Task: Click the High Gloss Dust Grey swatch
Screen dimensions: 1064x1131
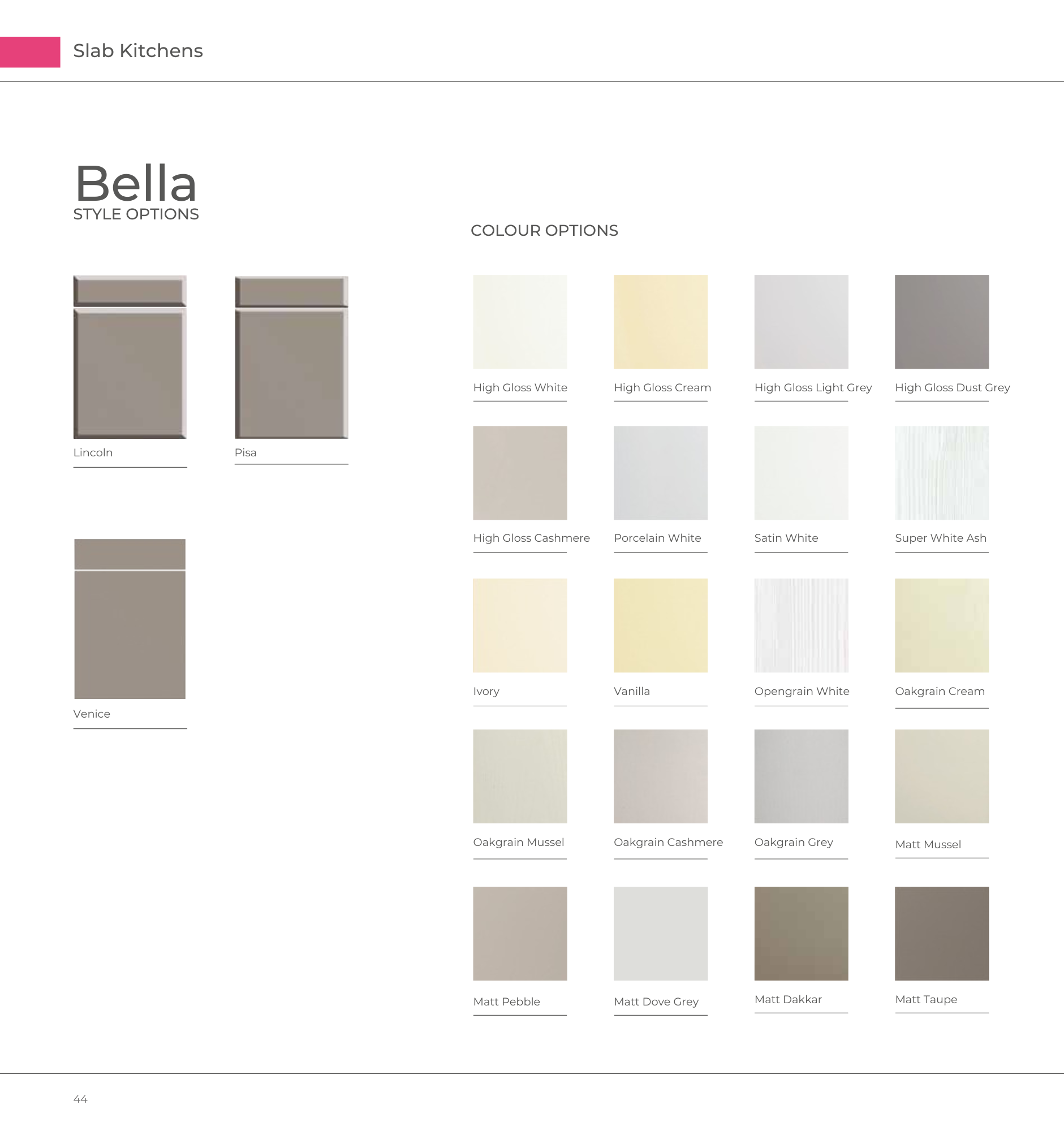Action: pyautogui.click(x=941, y=321)
